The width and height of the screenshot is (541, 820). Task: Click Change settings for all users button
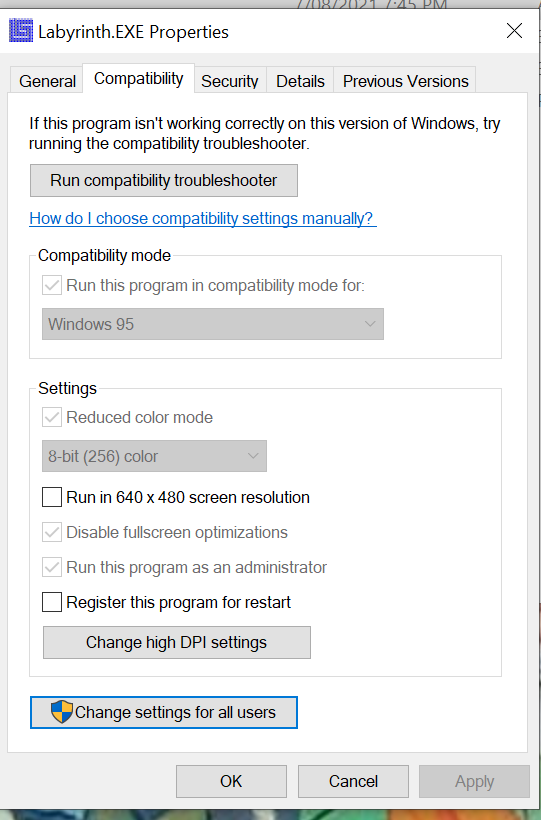point(164,712)
